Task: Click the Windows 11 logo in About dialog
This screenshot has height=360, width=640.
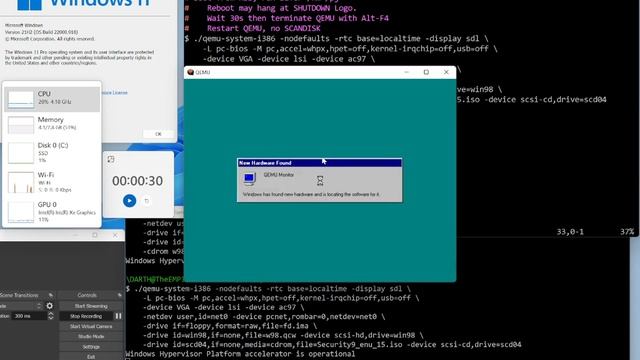Action: pyautogui.click(x=29, y=4)
